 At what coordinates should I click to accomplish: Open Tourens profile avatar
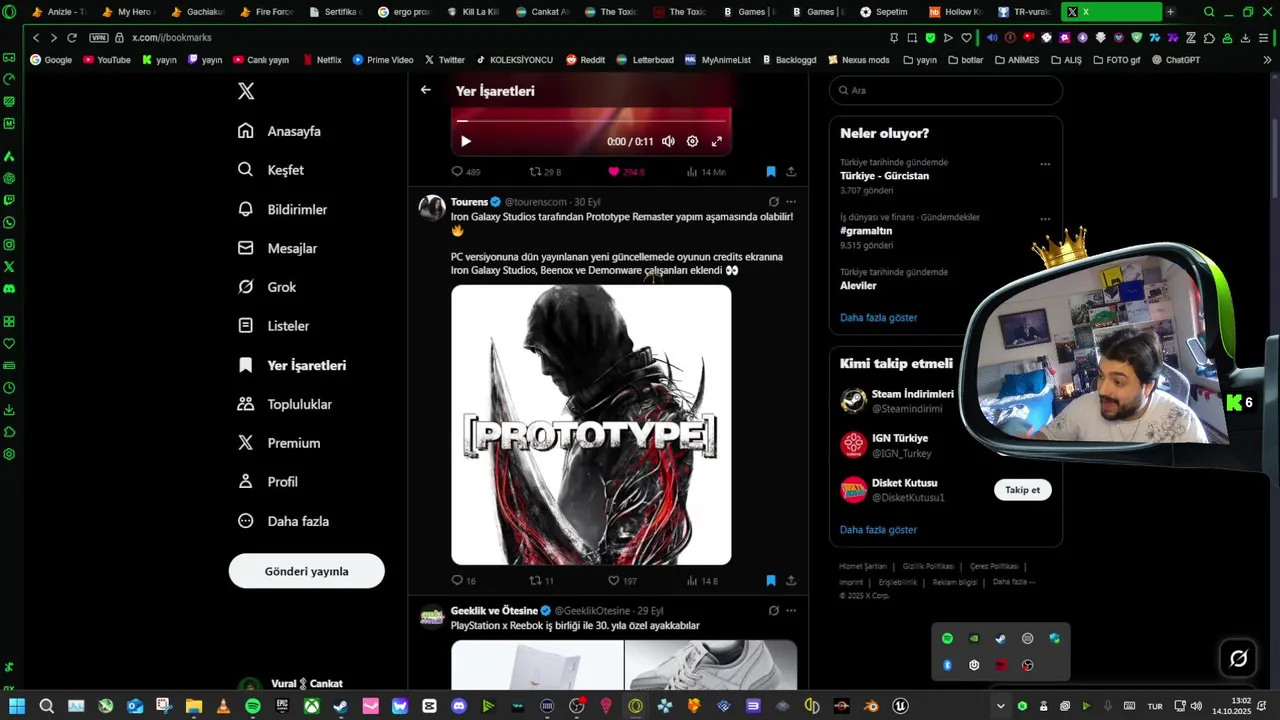coord(432,208)
